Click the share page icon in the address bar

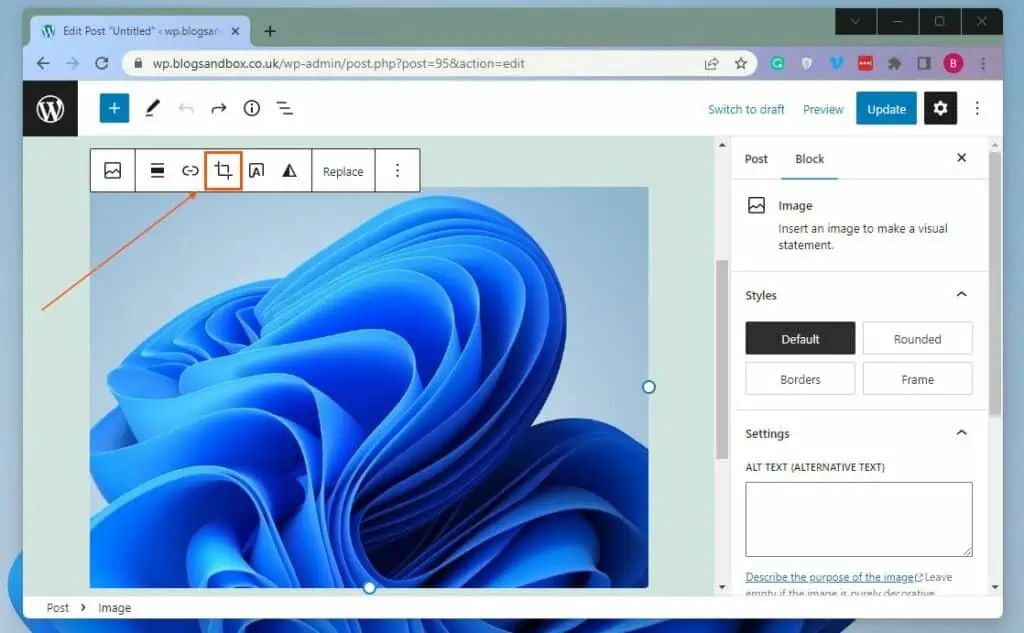click(x=711, y=63)
